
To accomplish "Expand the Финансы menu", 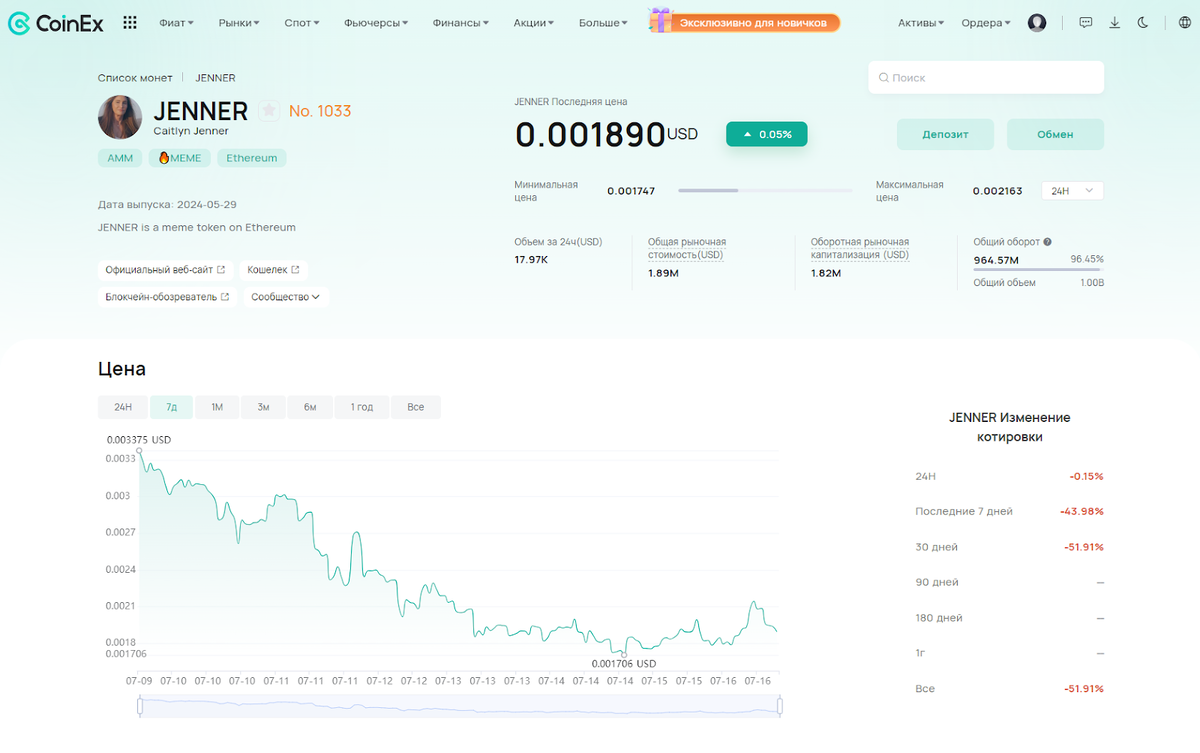I will tap(461, 22).
